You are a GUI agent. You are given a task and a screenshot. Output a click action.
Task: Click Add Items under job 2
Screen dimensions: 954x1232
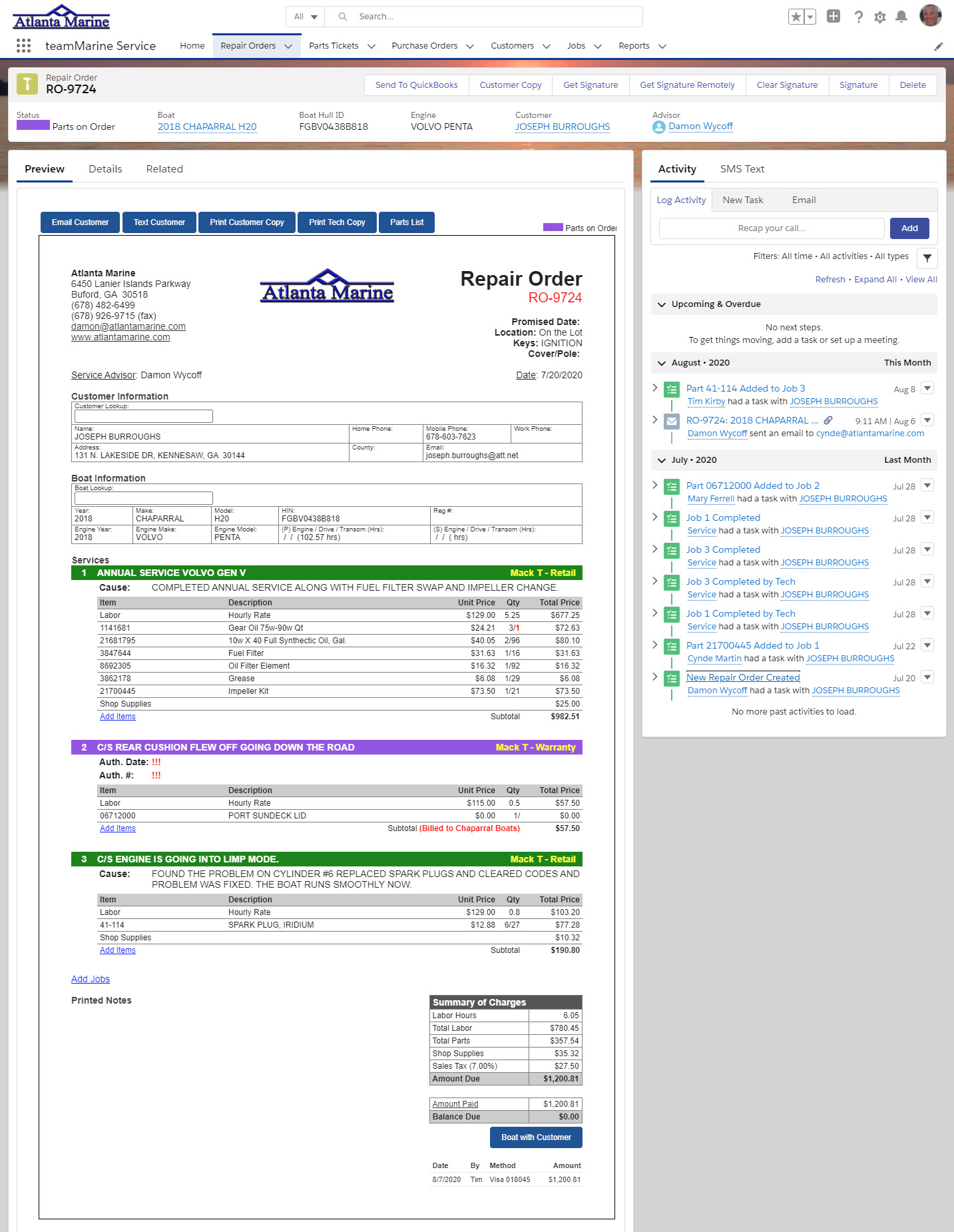point(118,828)
